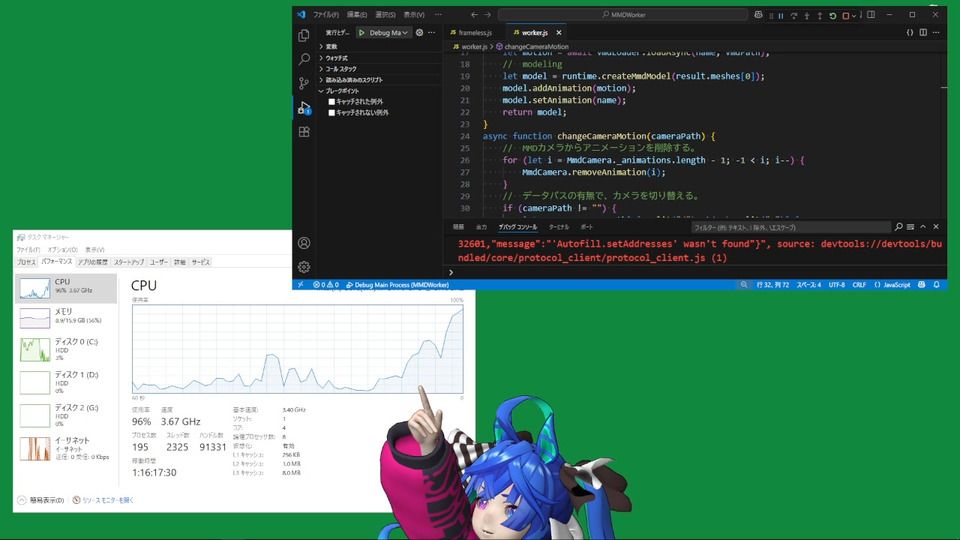Open the Search view in VS Code activity bar

coord(304,59)
